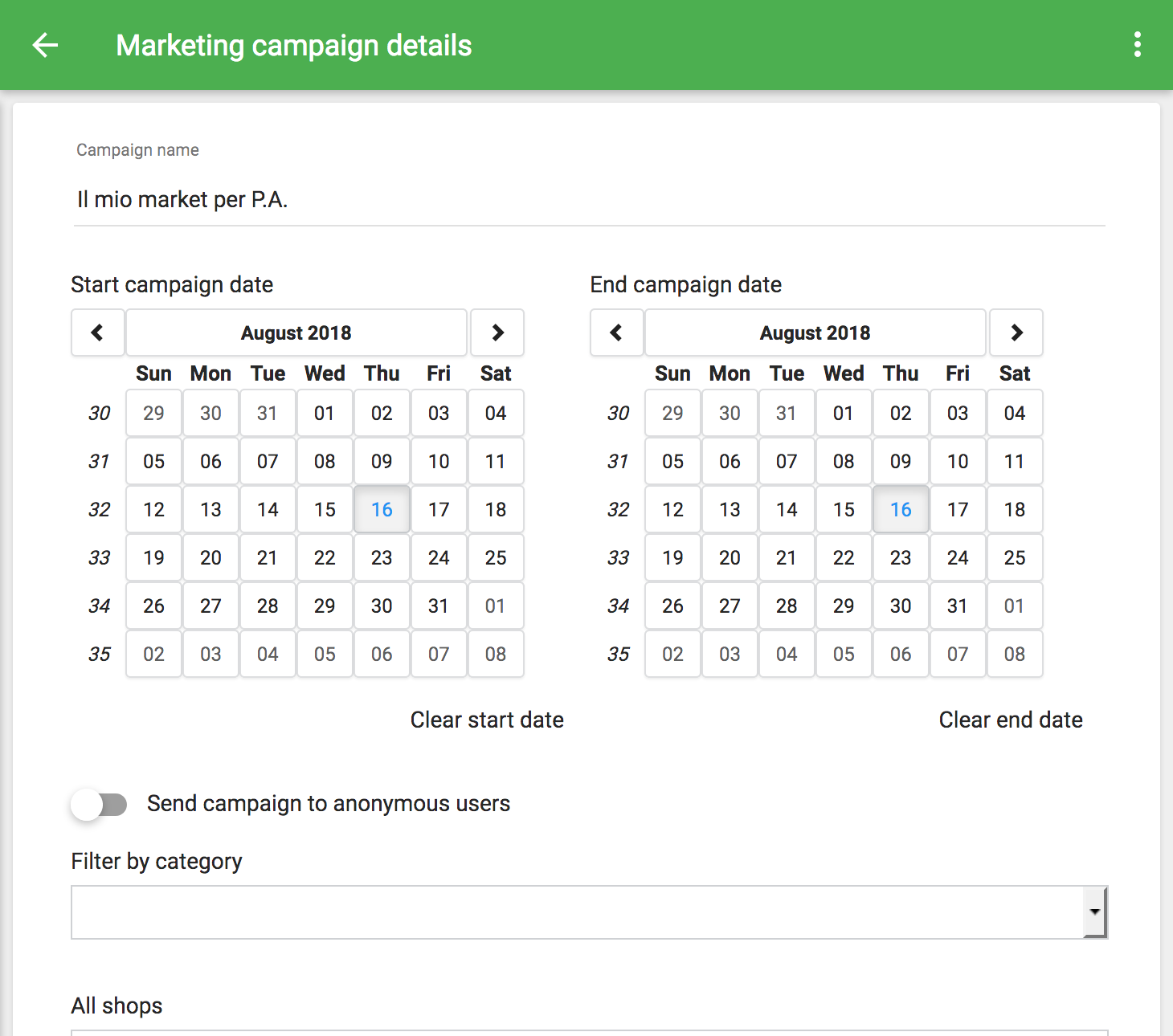The height and width of the screenshot is (1036, 1173).
Task: Open the three-dot overflow menu
Action: coord(1137,45)
